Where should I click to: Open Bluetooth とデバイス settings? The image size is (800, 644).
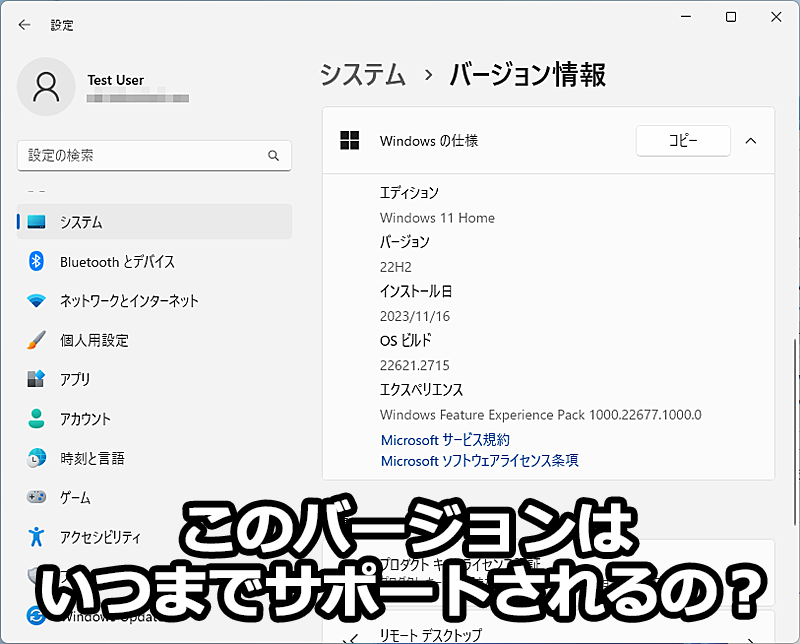pyautogui.click(x=116, y=262)
